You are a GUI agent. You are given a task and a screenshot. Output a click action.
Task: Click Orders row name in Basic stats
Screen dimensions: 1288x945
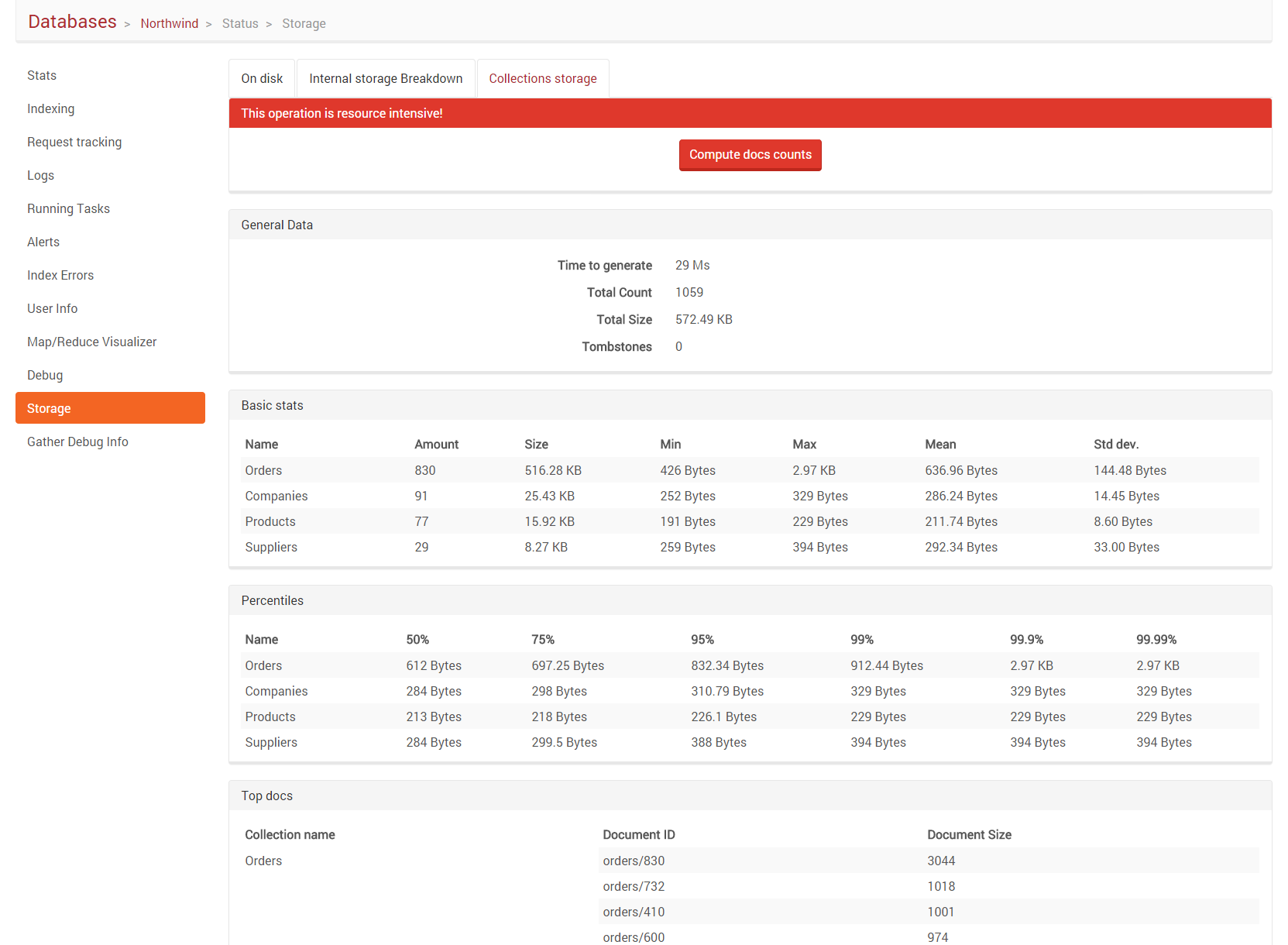[x=263, y=470]
